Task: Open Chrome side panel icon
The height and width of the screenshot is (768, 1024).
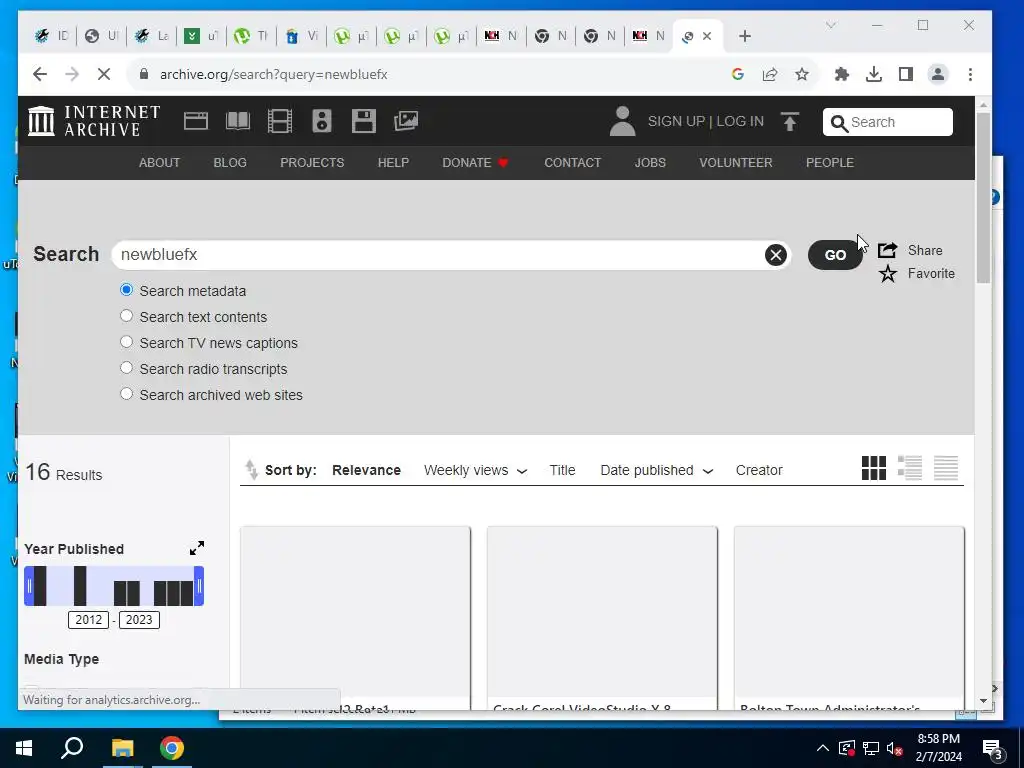Action: (906, 74)
